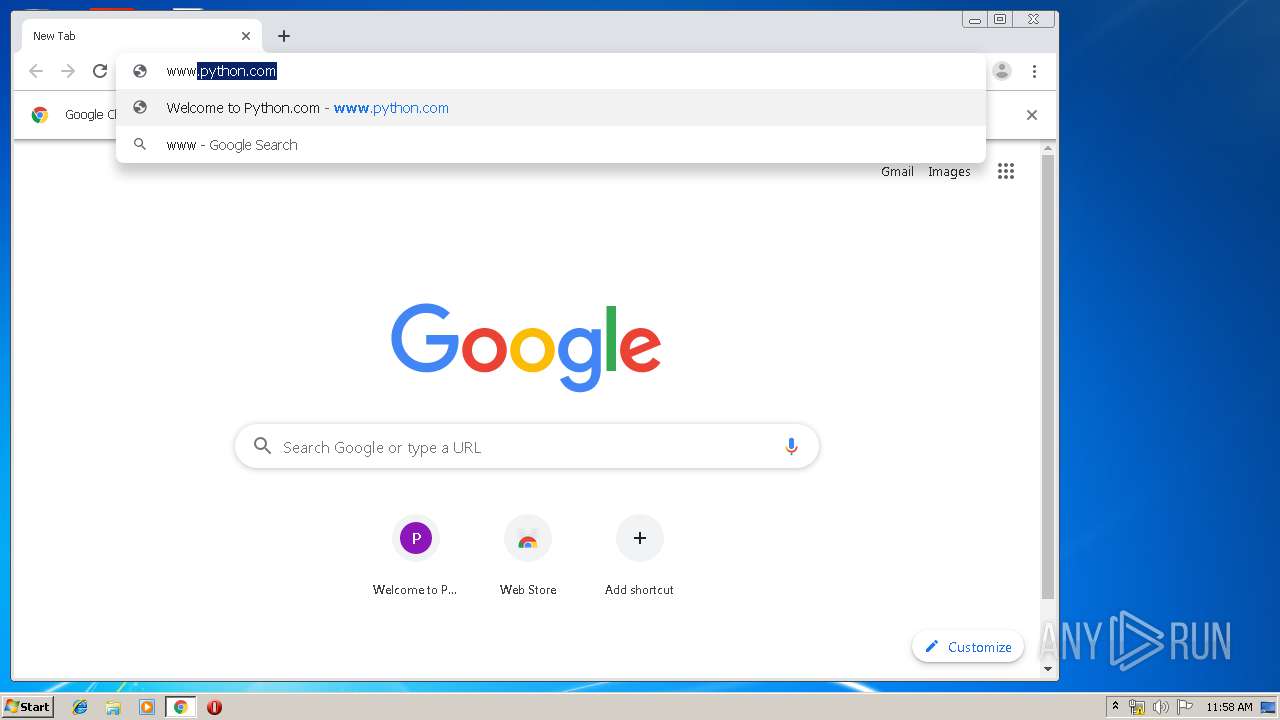Click the red Opera taskbar icon

click(x=214, y=707)
